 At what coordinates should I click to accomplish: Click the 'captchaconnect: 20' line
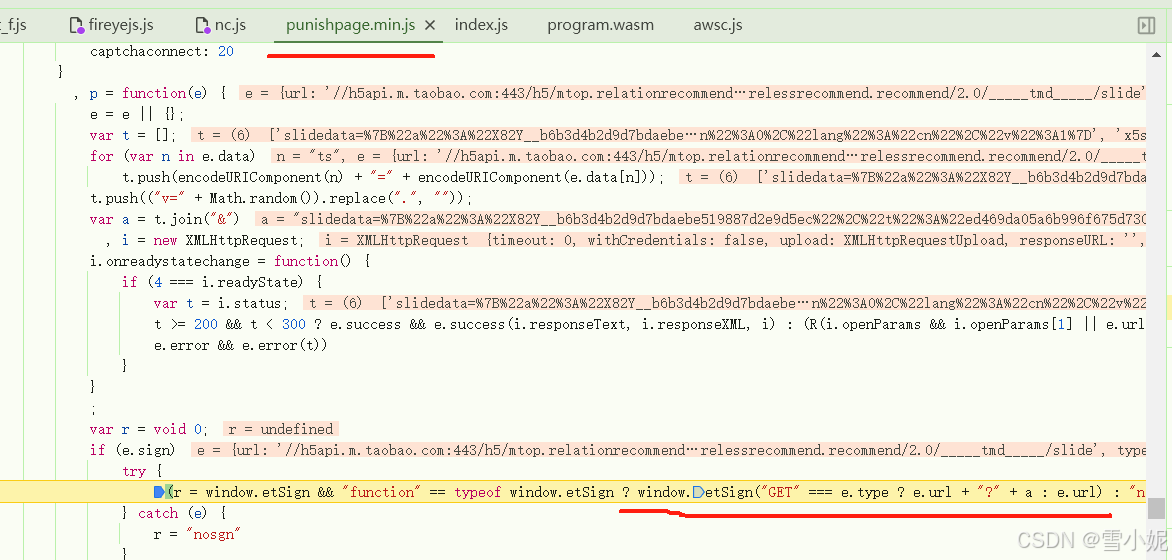point(162,52)
